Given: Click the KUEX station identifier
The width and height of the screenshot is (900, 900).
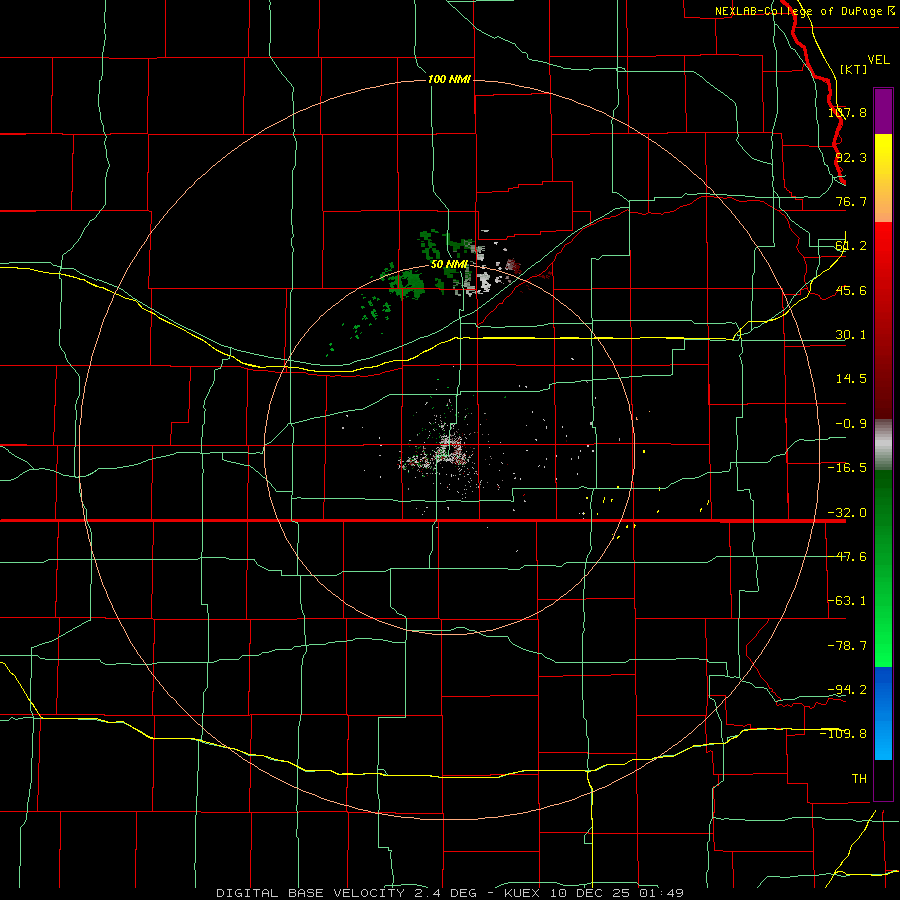Looking at the screenshot, I should pos(522,893).
